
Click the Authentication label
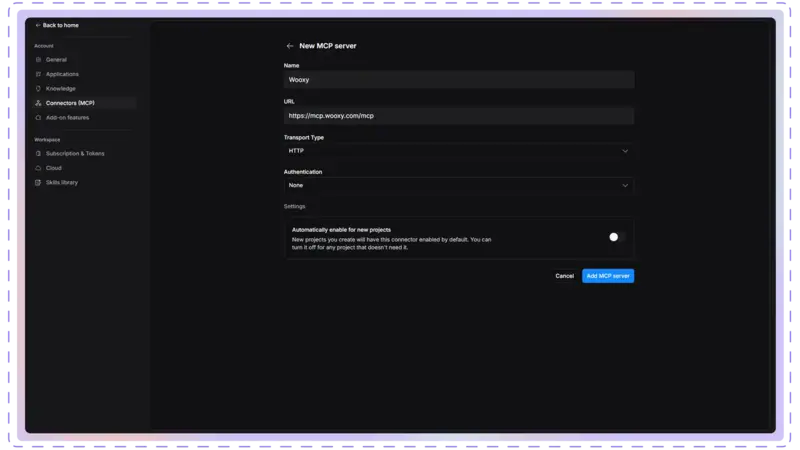[303, 172]
